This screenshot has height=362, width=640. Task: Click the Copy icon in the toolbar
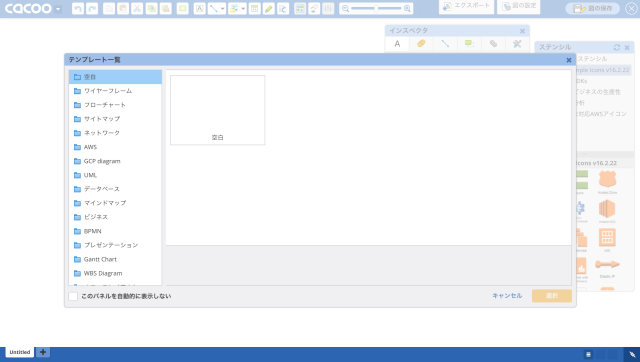coord(109,9)
